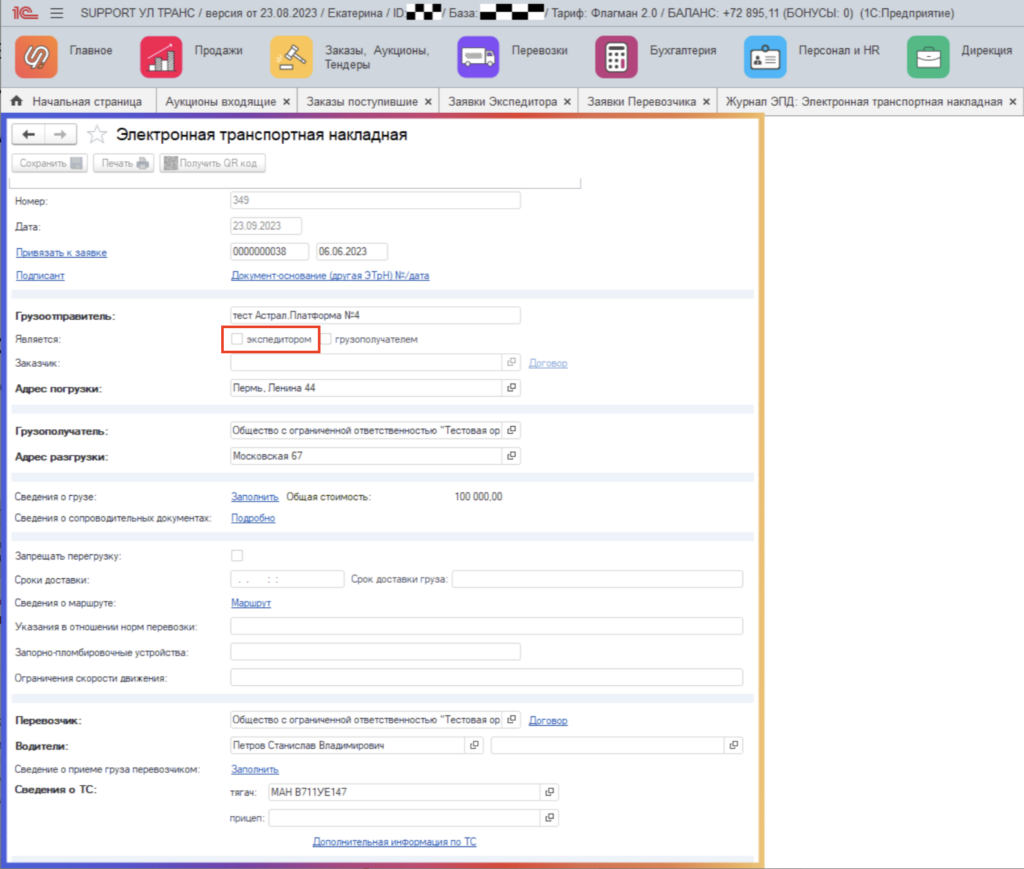Open the Адрес погрузки selection icon
1024x869 pixels.
pos(511,388)
